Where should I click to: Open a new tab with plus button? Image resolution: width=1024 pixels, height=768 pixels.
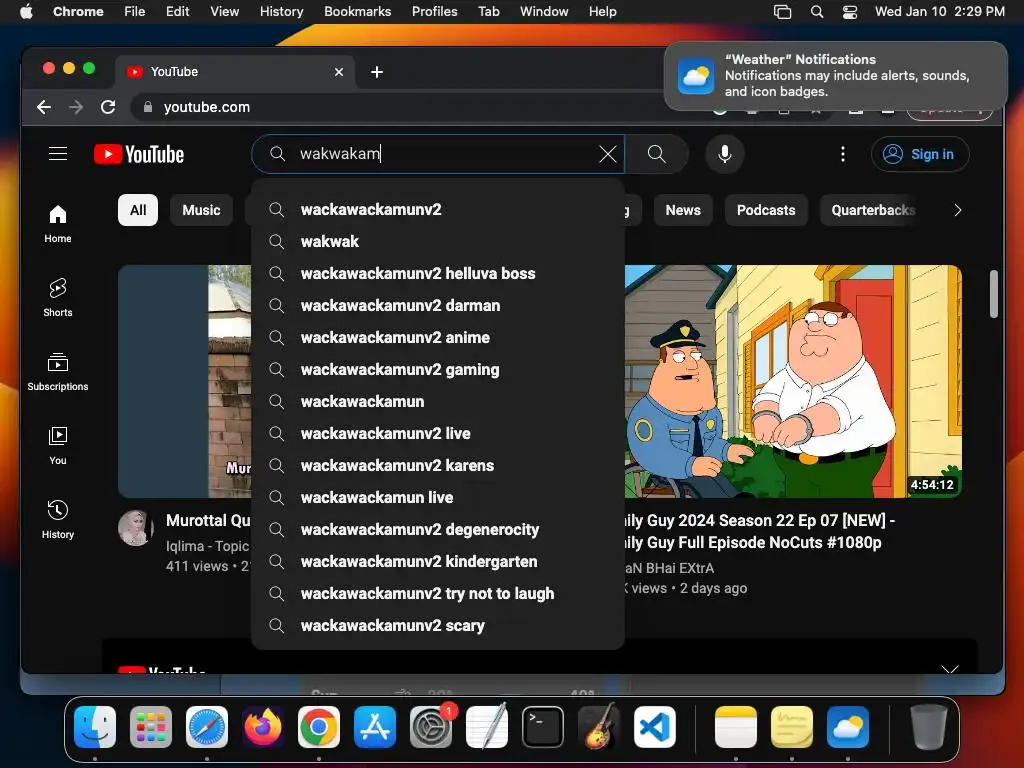pyautogui.click(x=377, y=72)
